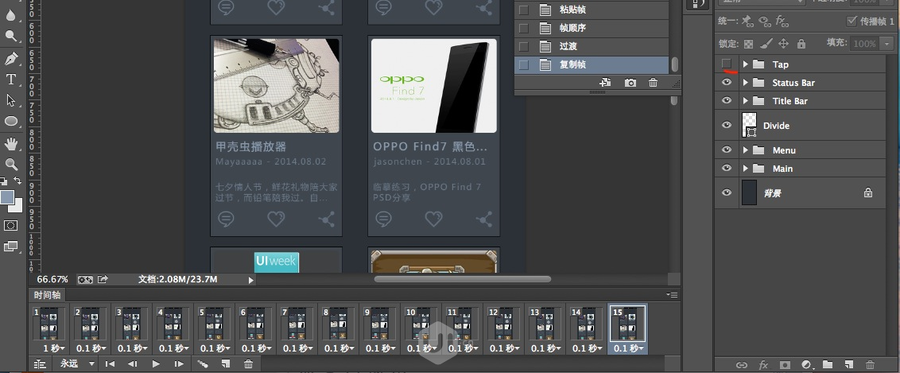900x373 pixels.
Task: Select the Ellipse shape tool
Action: (11, 121)
